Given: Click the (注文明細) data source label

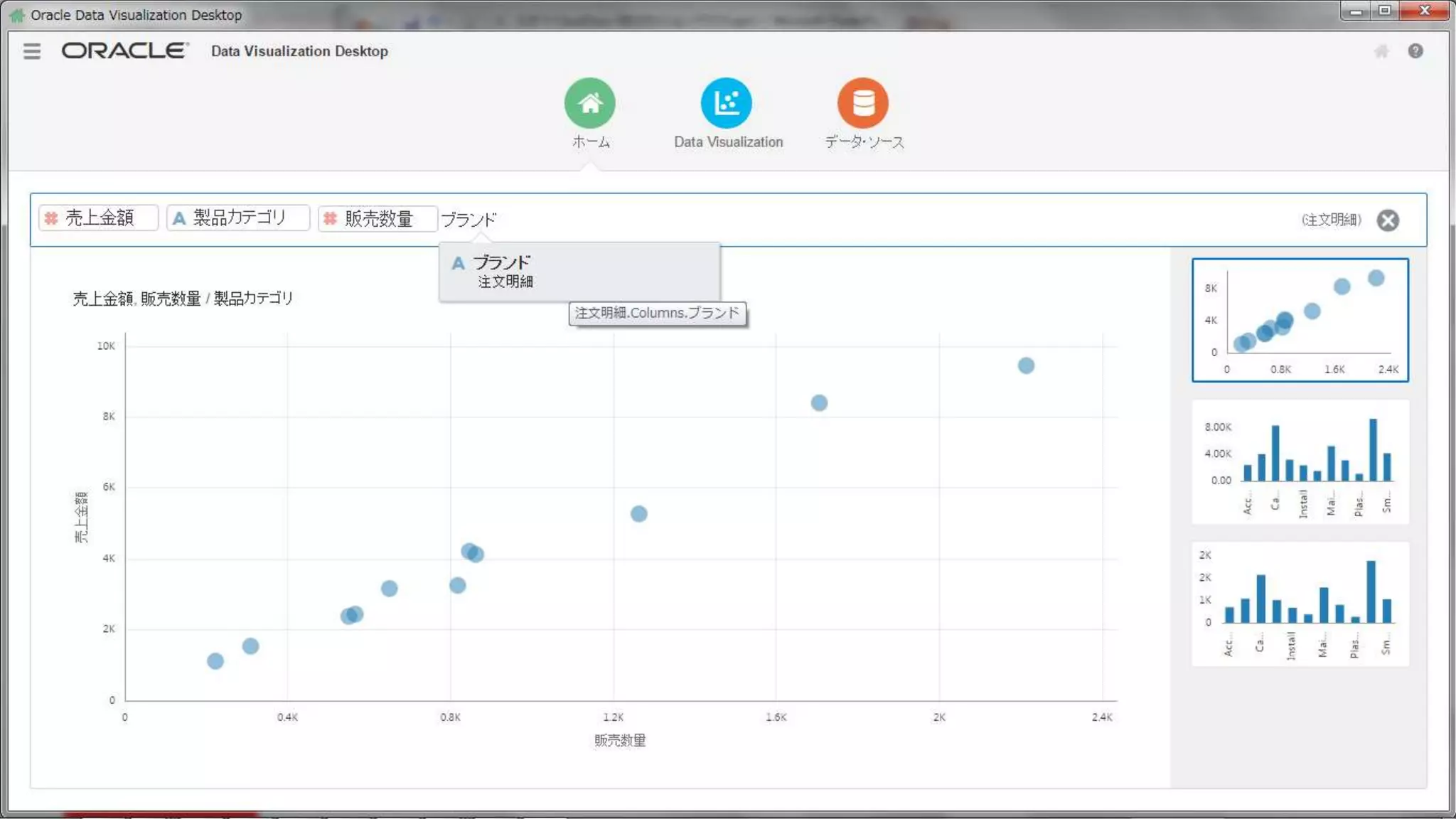Looking at the screenshot, I should [1331, 220].
